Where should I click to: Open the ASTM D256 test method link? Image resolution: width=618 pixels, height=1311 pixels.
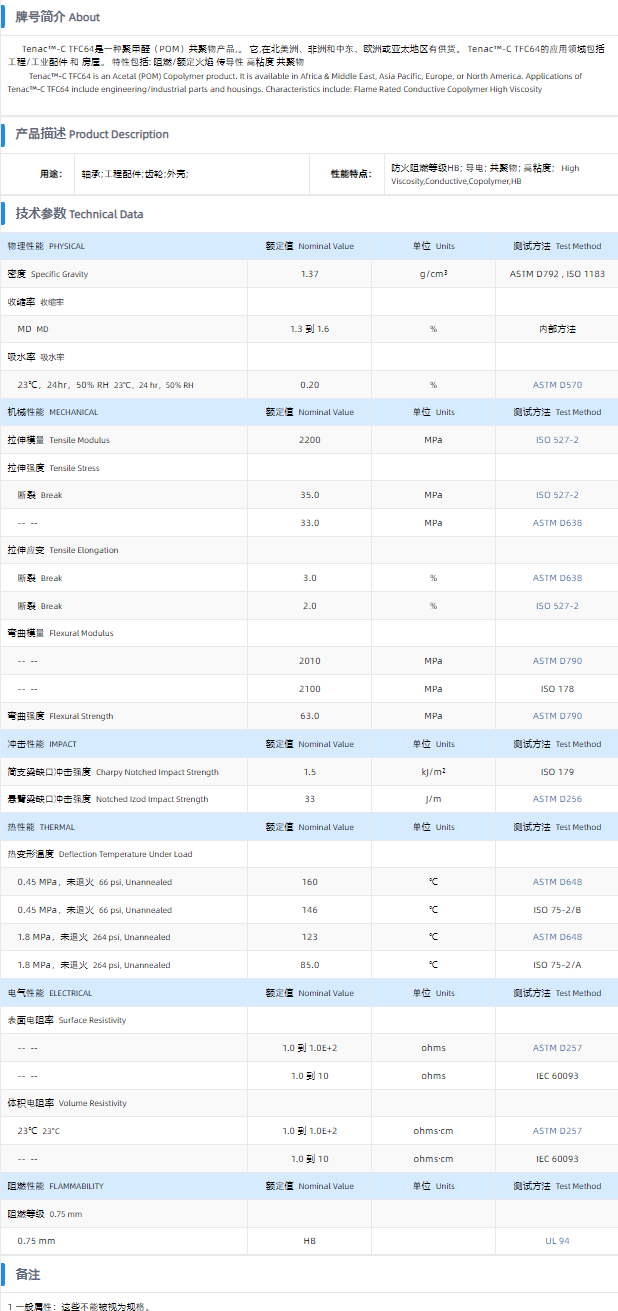[557, 799]
